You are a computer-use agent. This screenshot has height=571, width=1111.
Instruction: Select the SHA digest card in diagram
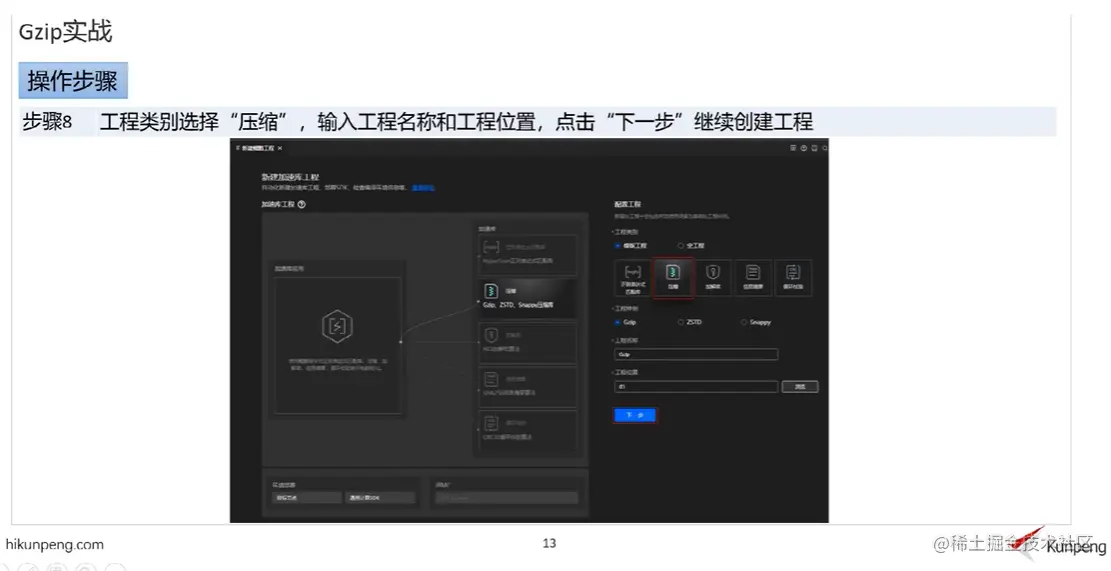528,386
